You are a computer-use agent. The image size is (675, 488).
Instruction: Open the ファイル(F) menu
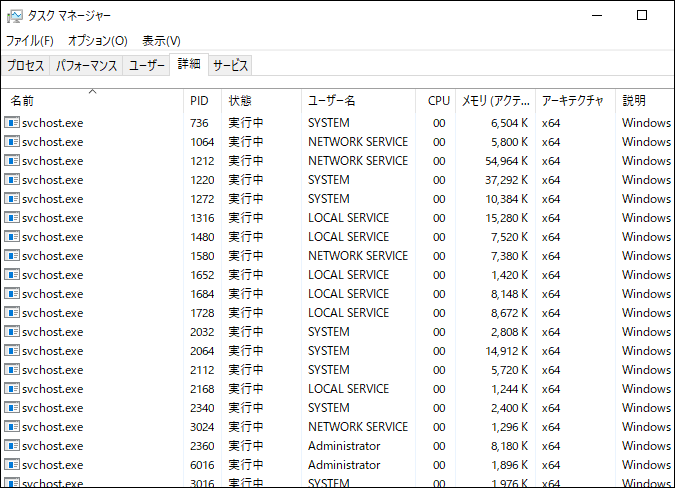(30, 41)
